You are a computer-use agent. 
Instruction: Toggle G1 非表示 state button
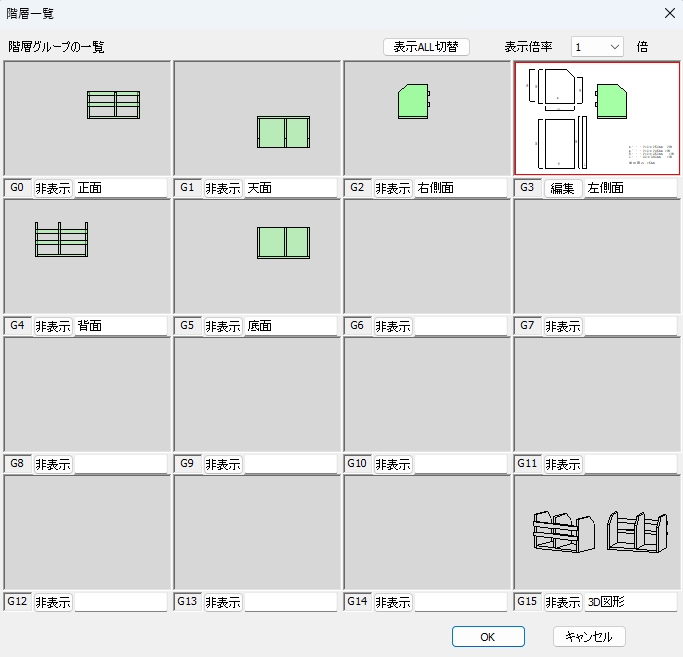coord(223,188)
